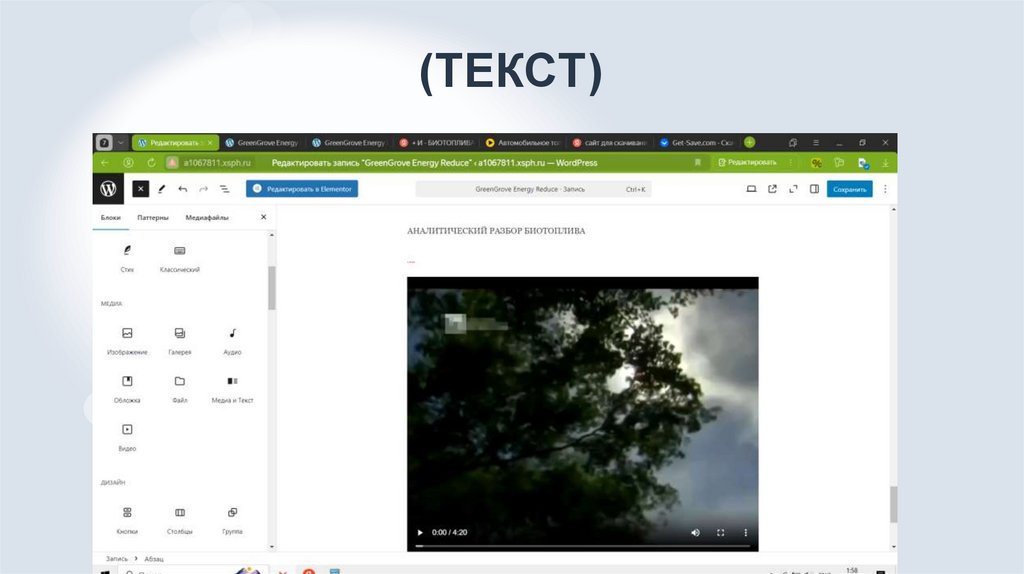Open the Get-Save.com browser tab
This screenshot has width=1024, height=574.
tap(697, 142)
